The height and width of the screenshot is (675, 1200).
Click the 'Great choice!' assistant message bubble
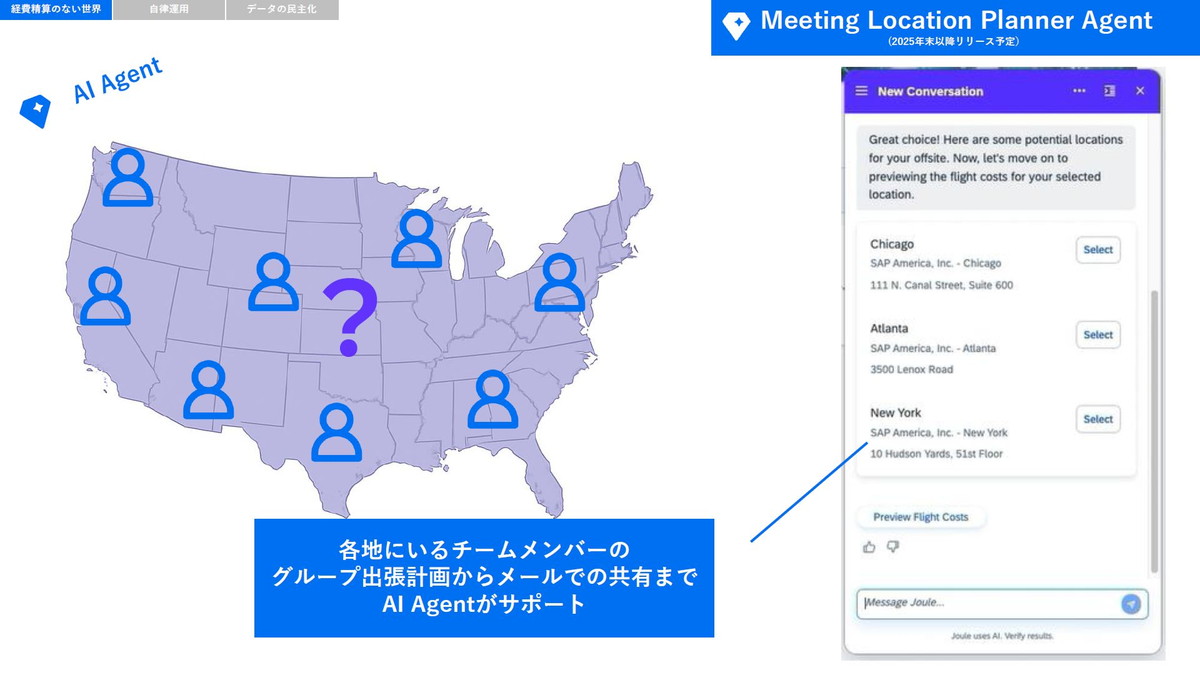coord(996,167)
